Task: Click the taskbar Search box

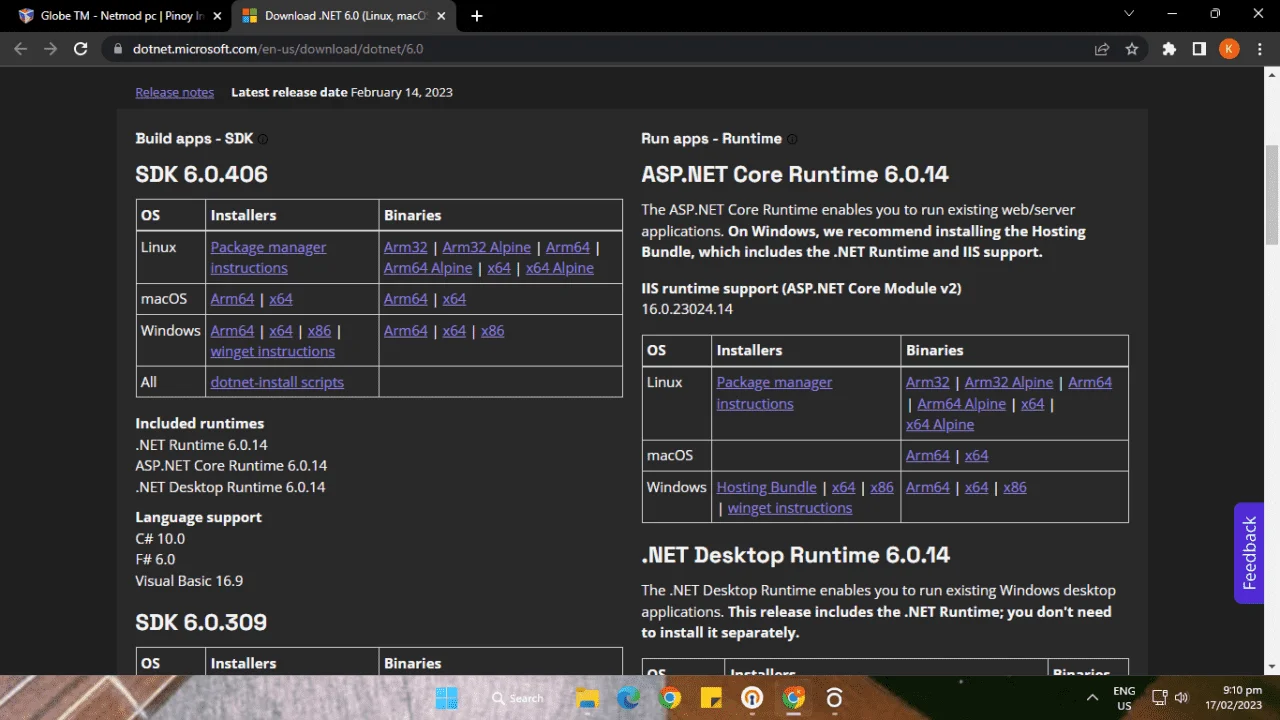Action: (517, 698)
